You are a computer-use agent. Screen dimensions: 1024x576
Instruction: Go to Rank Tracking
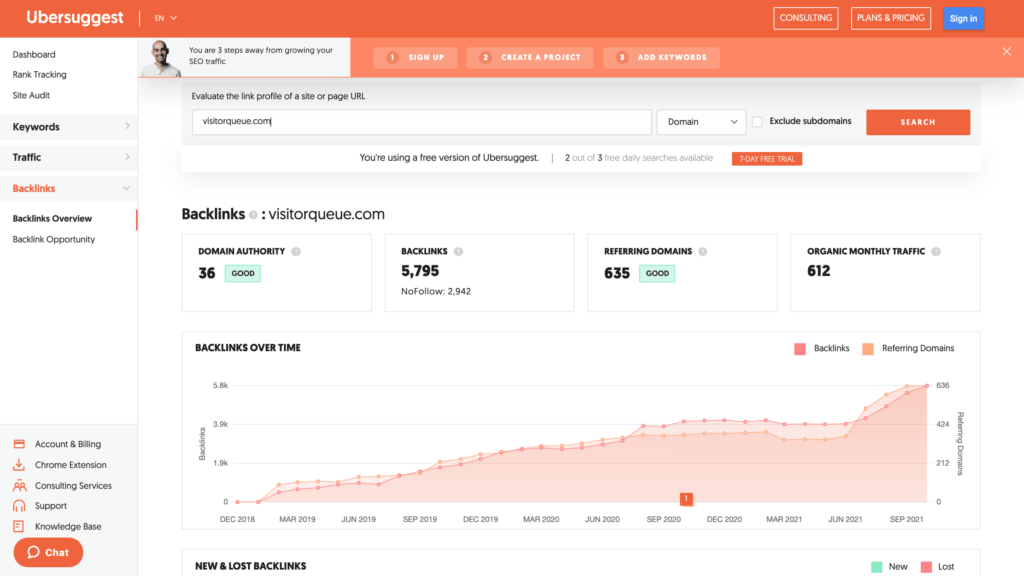39,75
